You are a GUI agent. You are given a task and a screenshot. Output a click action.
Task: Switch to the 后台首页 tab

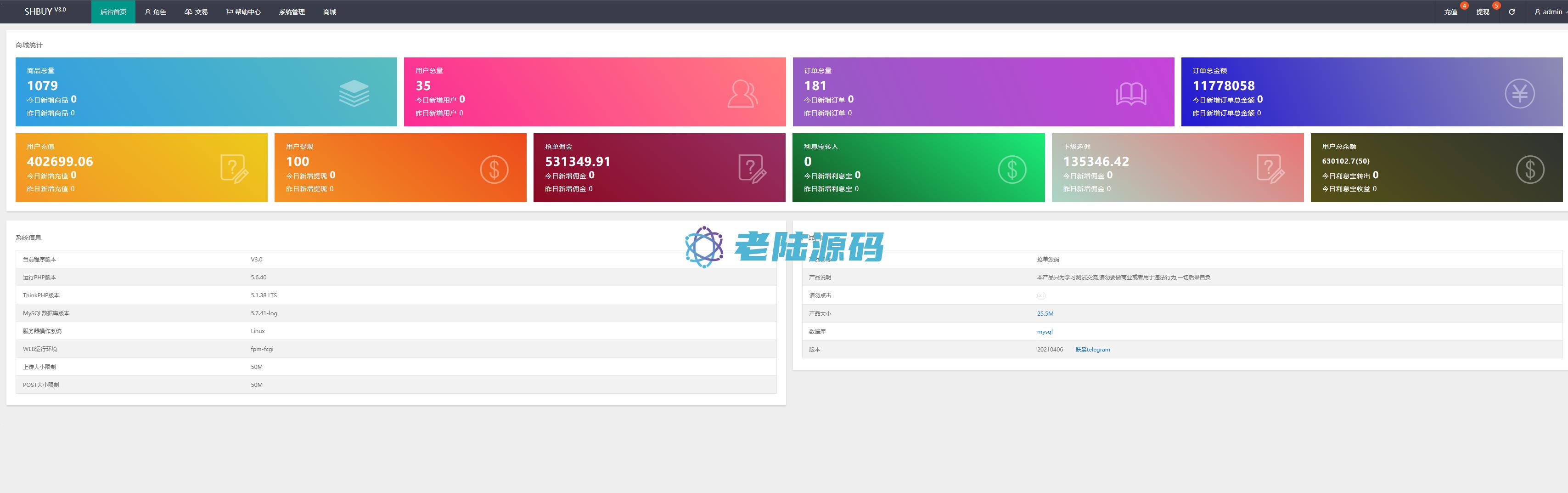(113, 12)
